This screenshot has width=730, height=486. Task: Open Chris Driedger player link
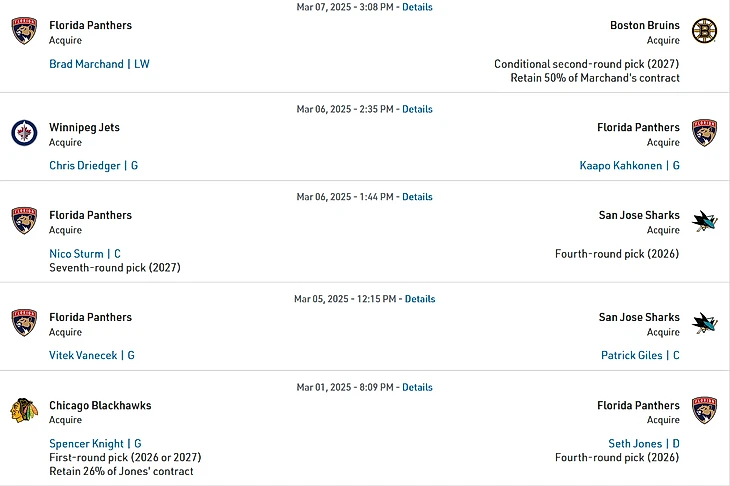(94, 165)
